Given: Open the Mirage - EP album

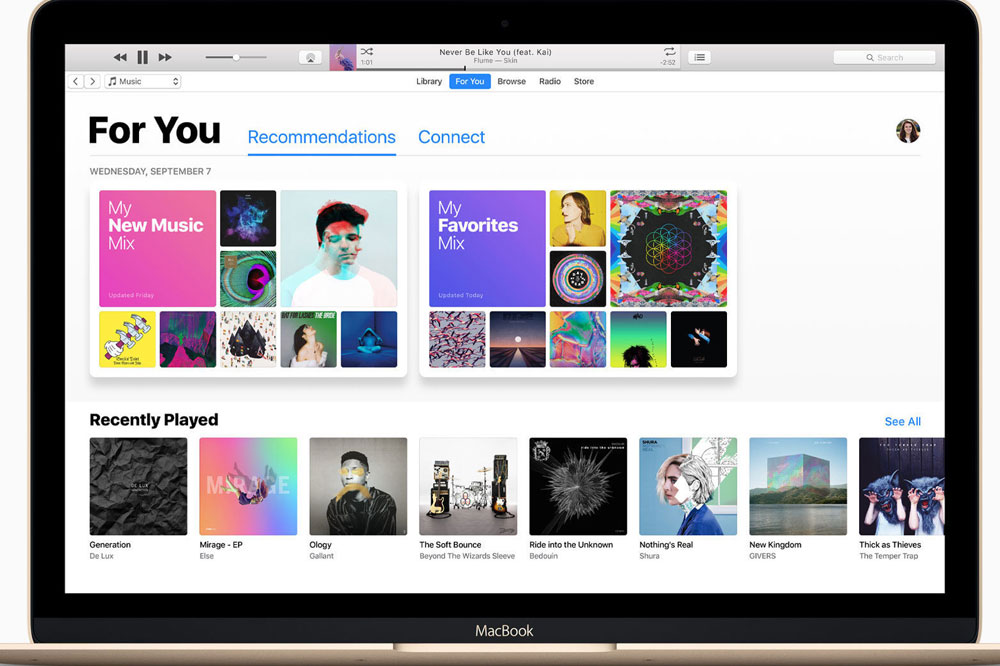Looking at the screenshot, I should click(248, 486).
